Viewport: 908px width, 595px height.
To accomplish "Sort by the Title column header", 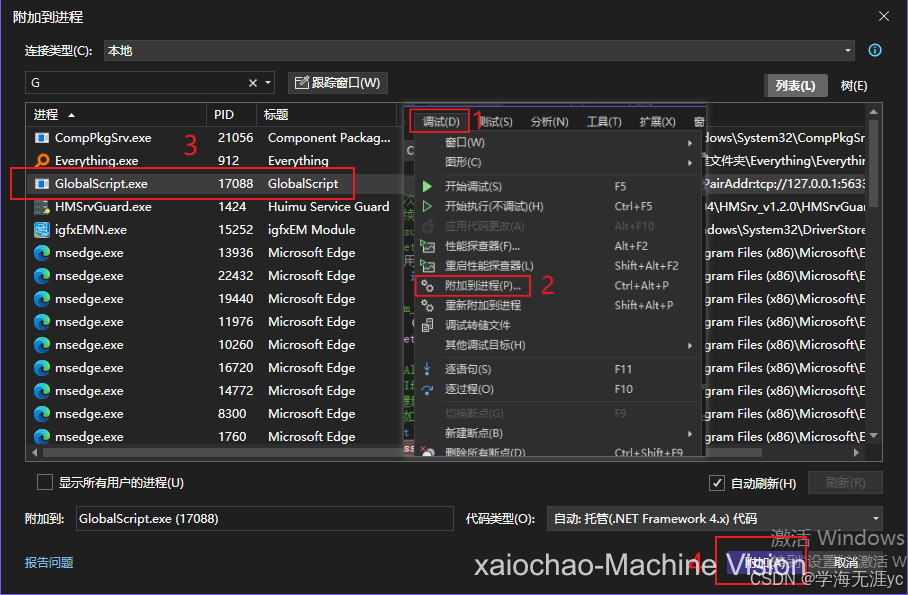I will tap(327, 115).
